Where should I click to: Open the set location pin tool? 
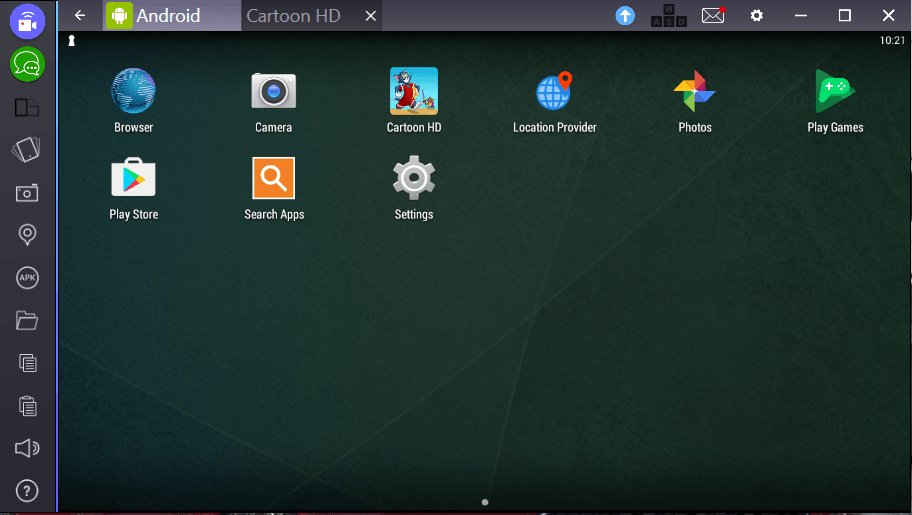(x=27, y=235)
